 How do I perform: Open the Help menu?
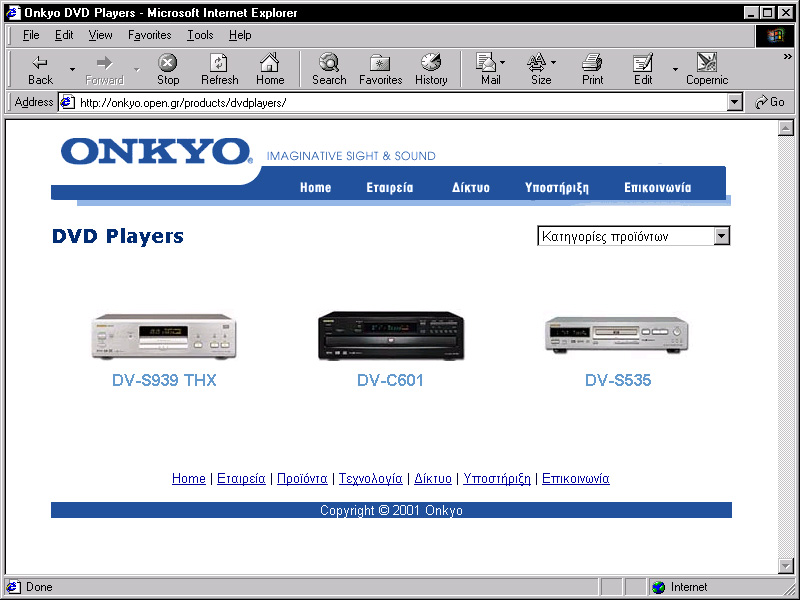pyautogui.click(x=240, y=35)
